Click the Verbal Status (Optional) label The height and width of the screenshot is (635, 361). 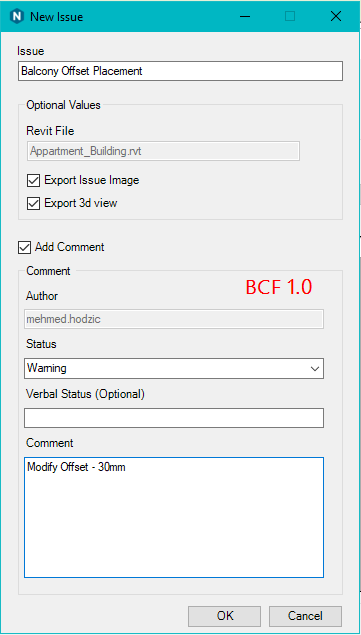(x=85, y=394)
